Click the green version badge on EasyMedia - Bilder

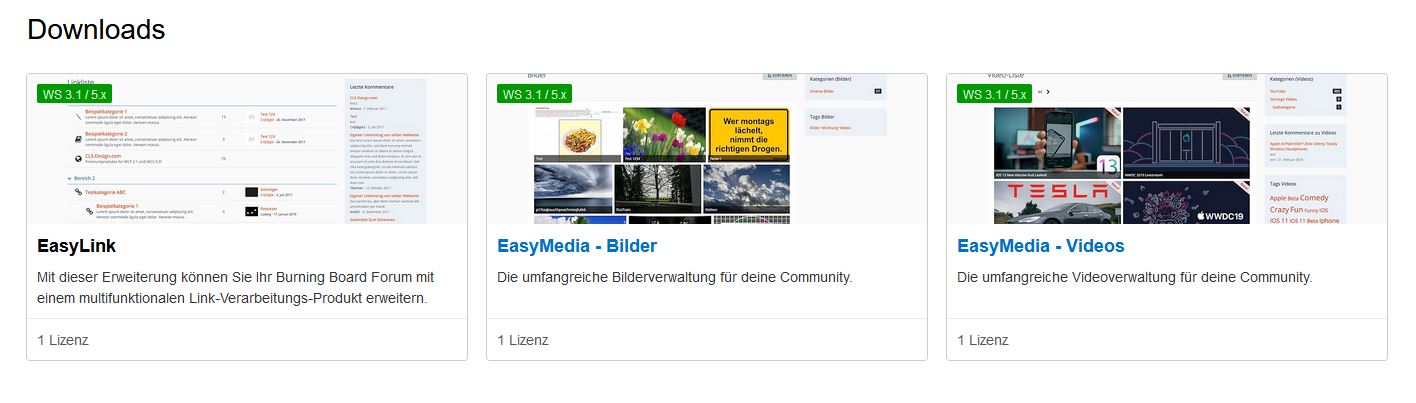click(x=534, y=94)
